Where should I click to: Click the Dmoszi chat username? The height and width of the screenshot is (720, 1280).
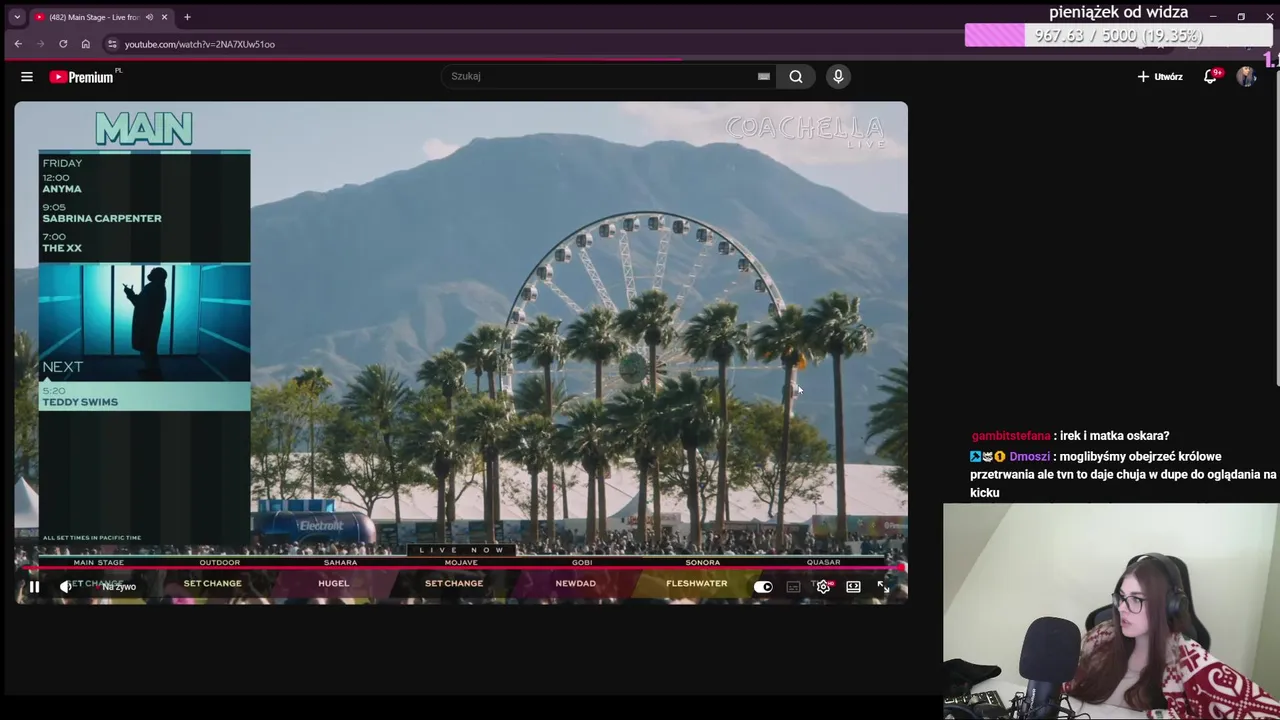1030,457
